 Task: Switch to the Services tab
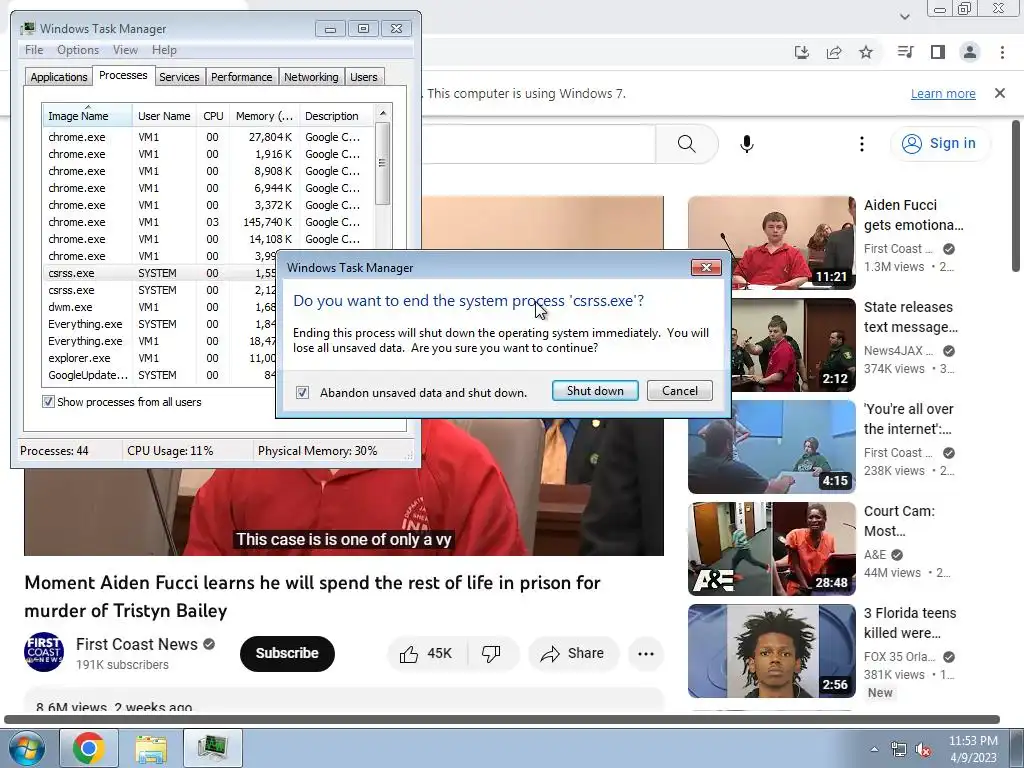pos(179,77)
